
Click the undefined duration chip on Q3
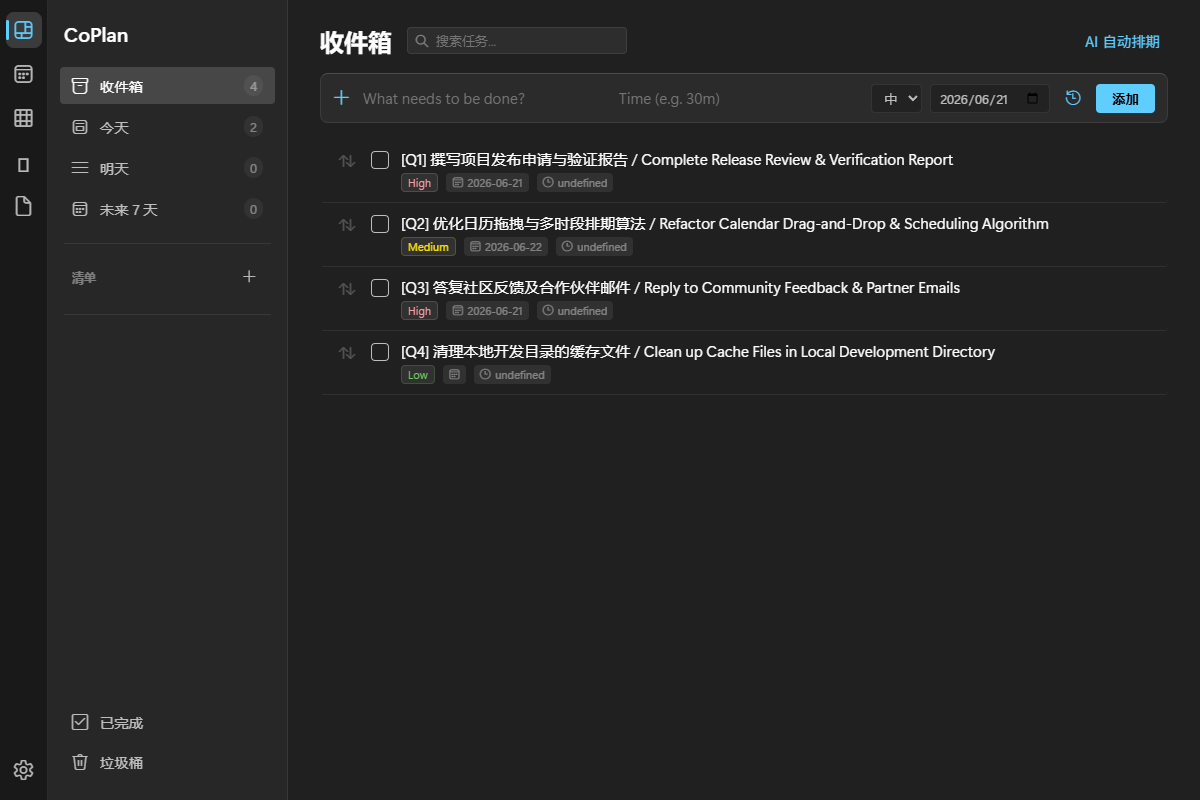(575, 311)
